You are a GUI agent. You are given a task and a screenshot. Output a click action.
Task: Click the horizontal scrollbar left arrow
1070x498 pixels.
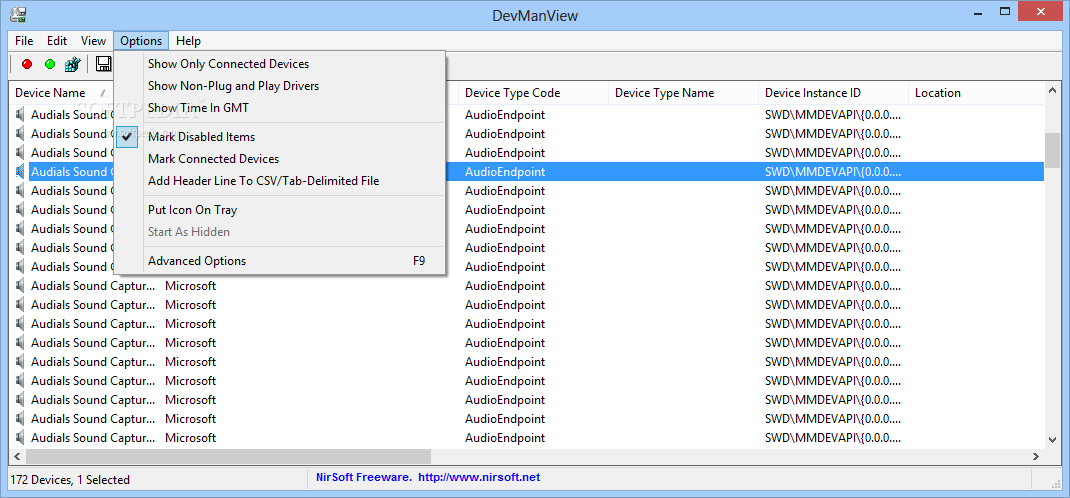17,456
